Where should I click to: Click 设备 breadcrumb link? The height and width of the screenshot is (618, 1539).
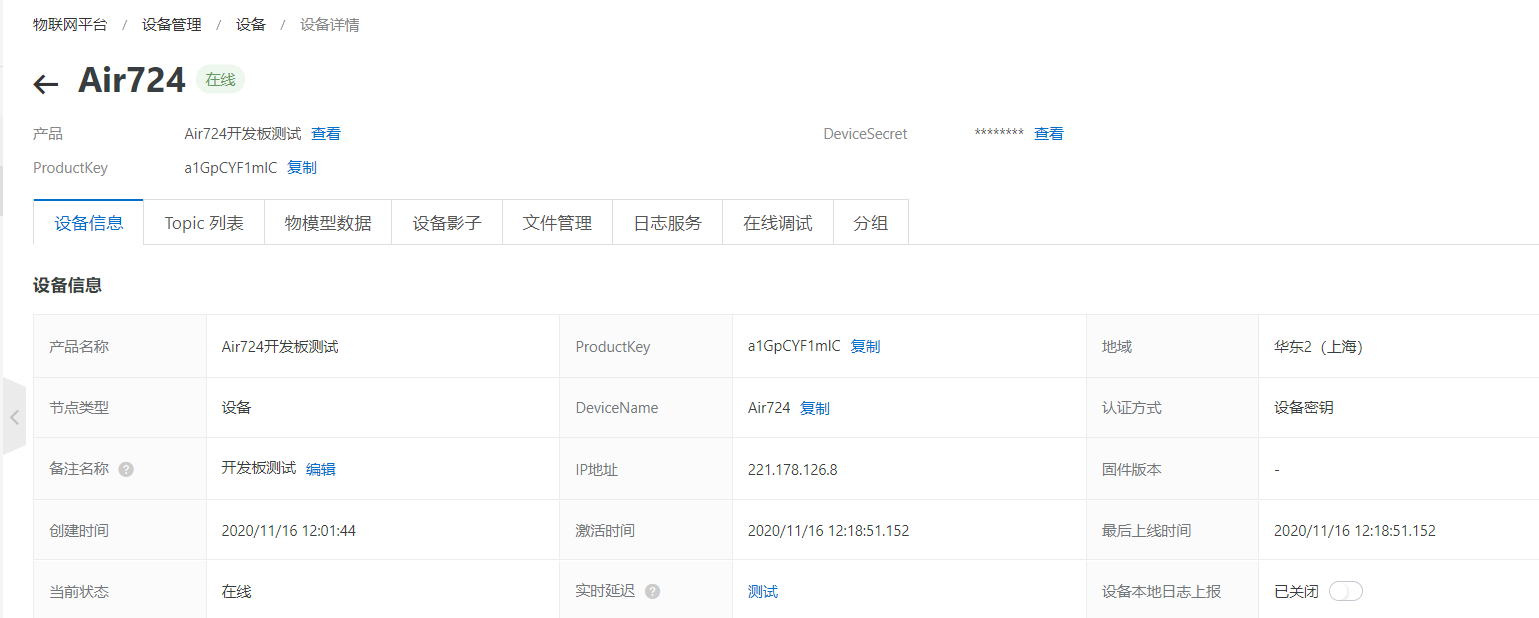point(251,25)
